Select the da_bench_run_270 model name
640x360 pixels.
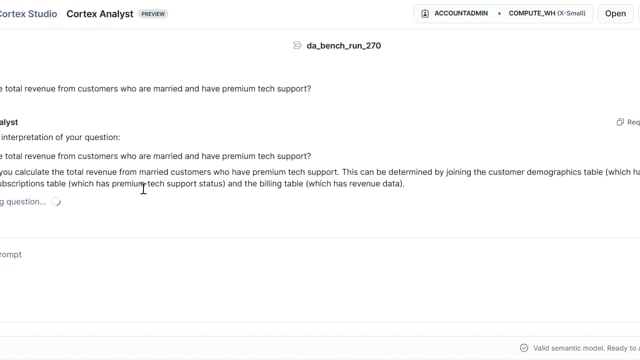(344, 45)
